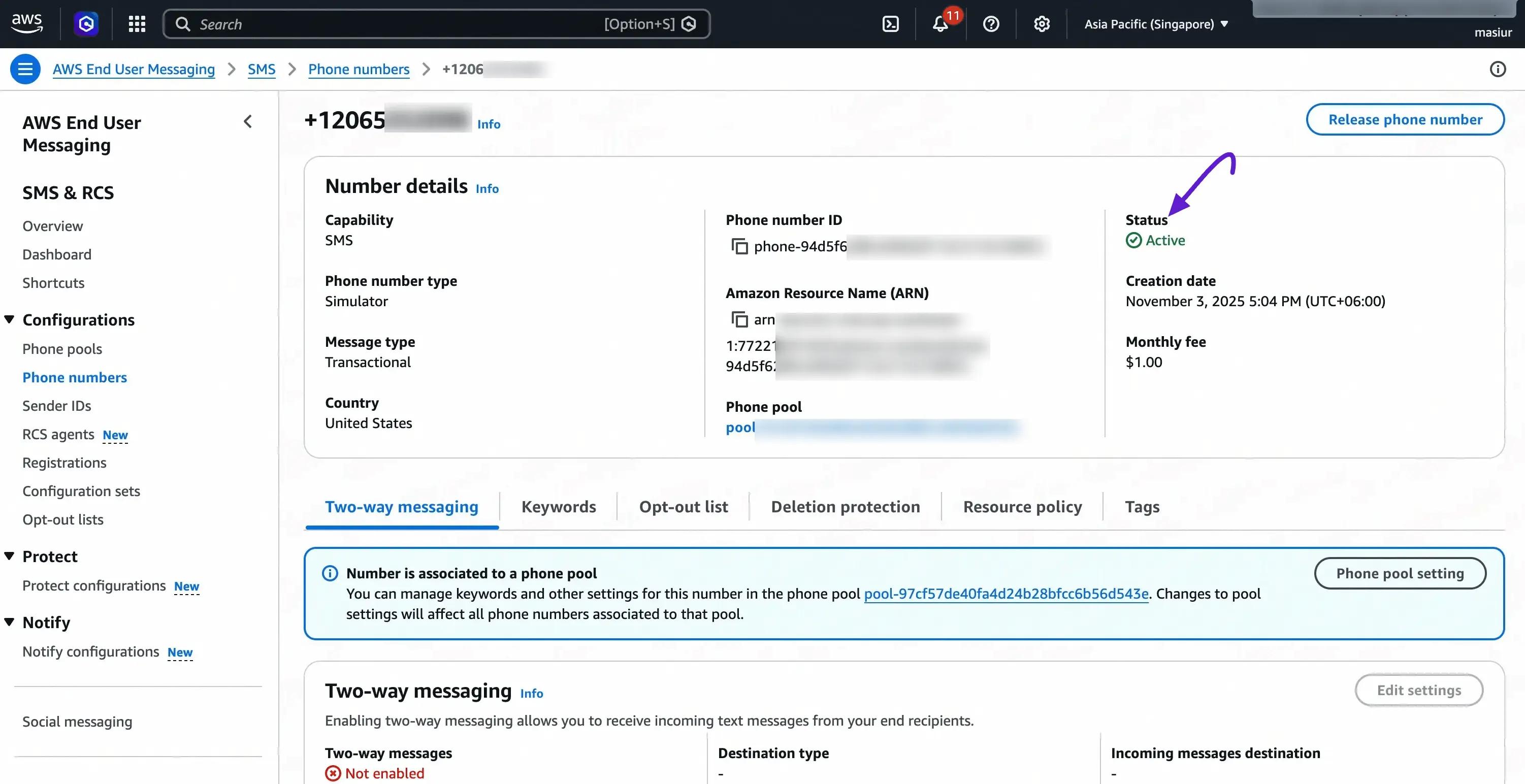Open the help question mark icon

point(991,24)
